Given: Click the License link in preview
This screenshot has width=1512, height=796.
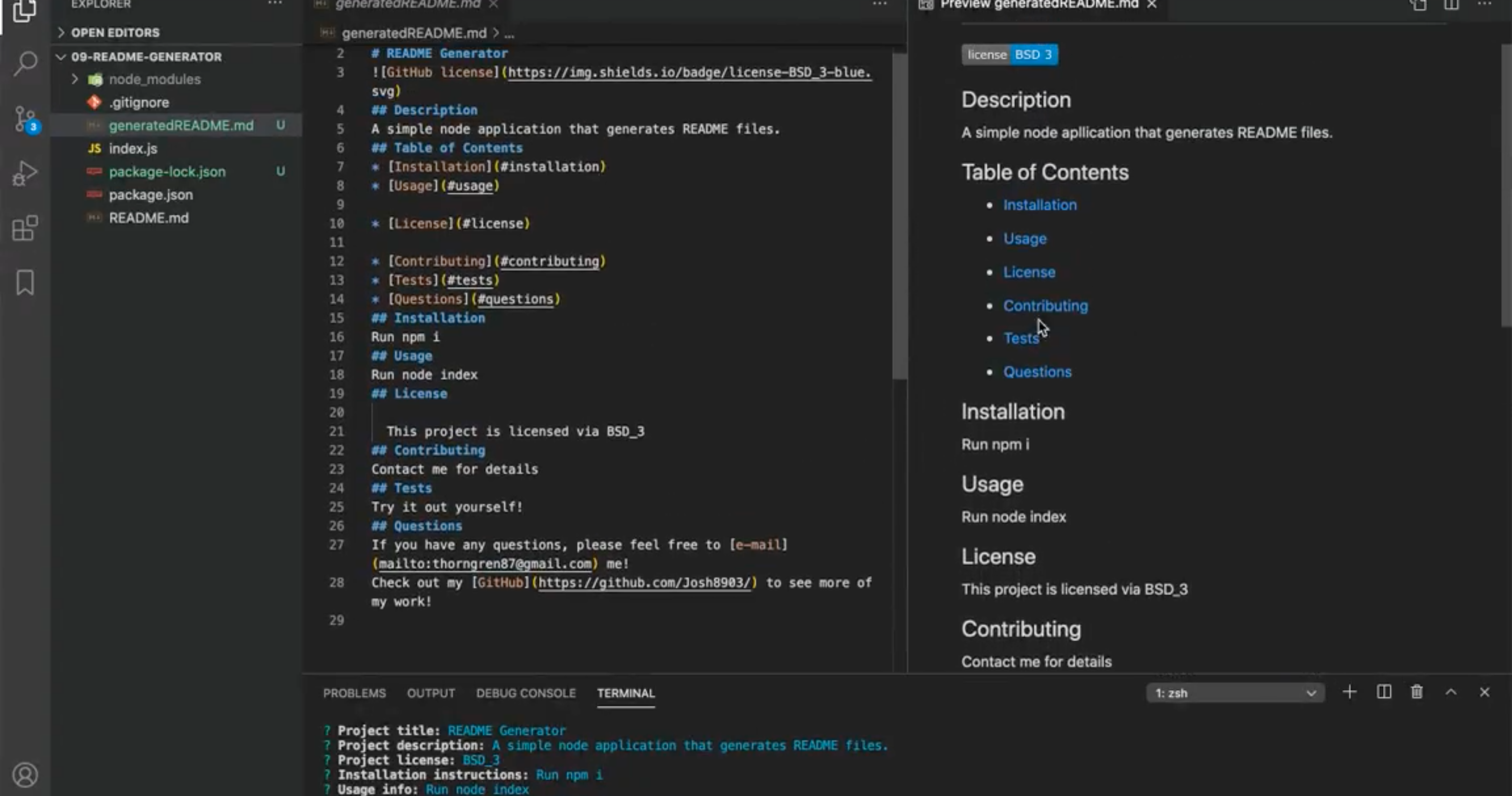Looking at the screenshot, I should coord(1029,272).
